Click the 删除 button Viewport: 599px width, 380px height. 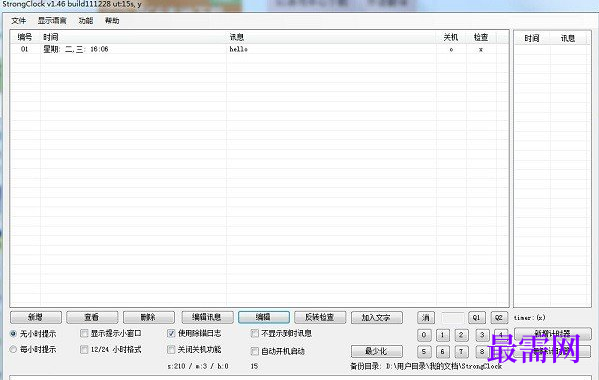(148, 317)
